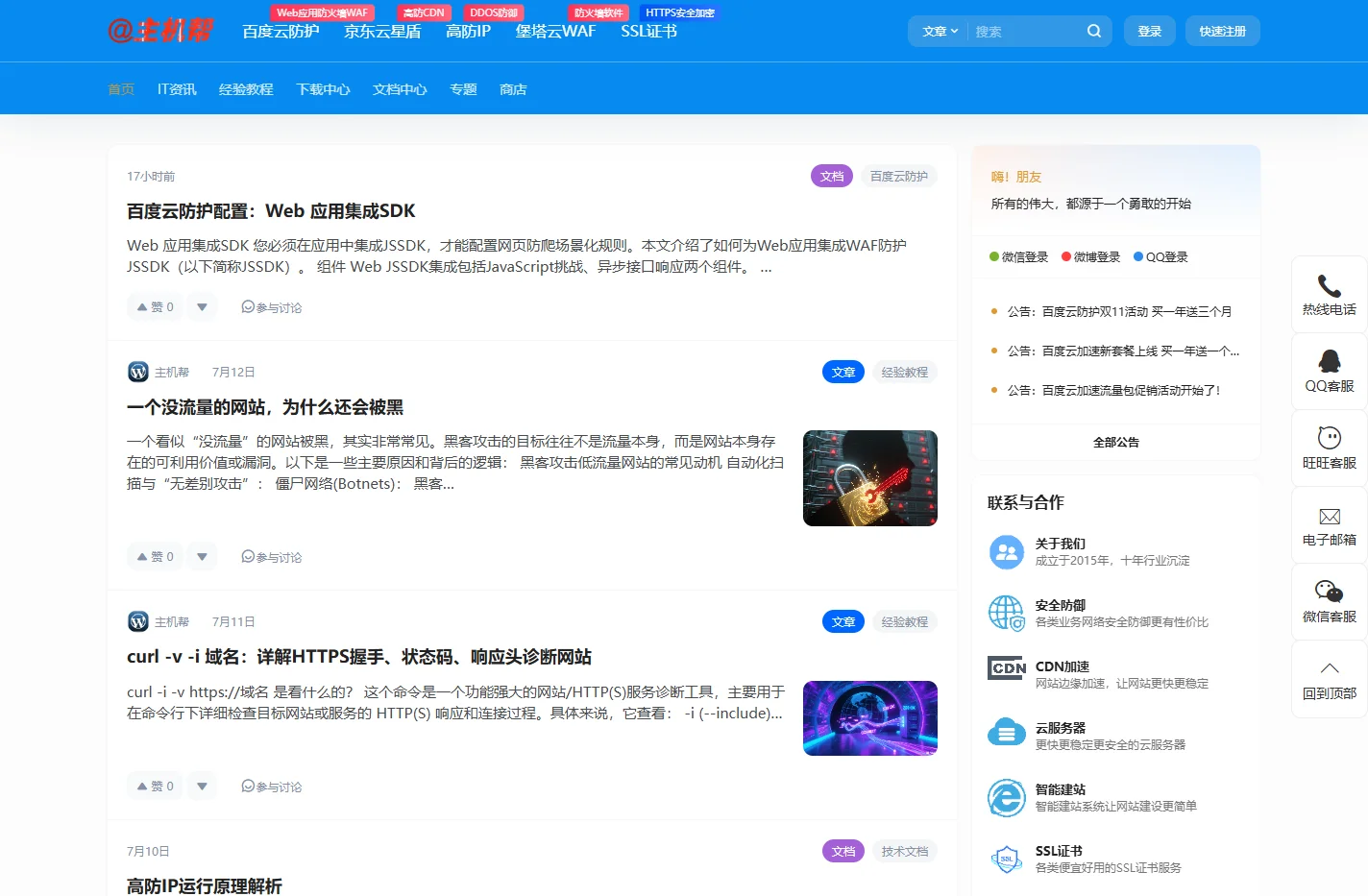The height and width of the screenshot is (896, 1368).
Task: Click 文章 tag on 7月12日 post
Action: (x=843, y=372)
